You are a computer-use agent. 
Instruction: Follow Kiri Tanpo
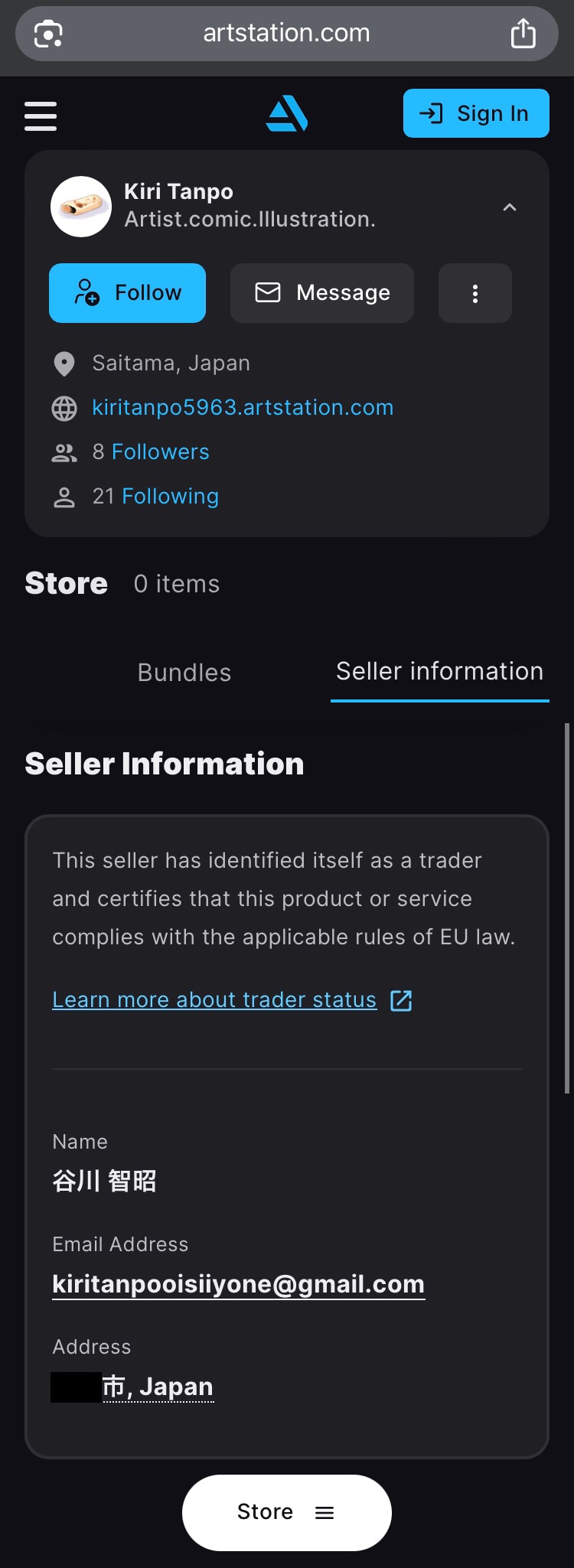tap(128, 293)
